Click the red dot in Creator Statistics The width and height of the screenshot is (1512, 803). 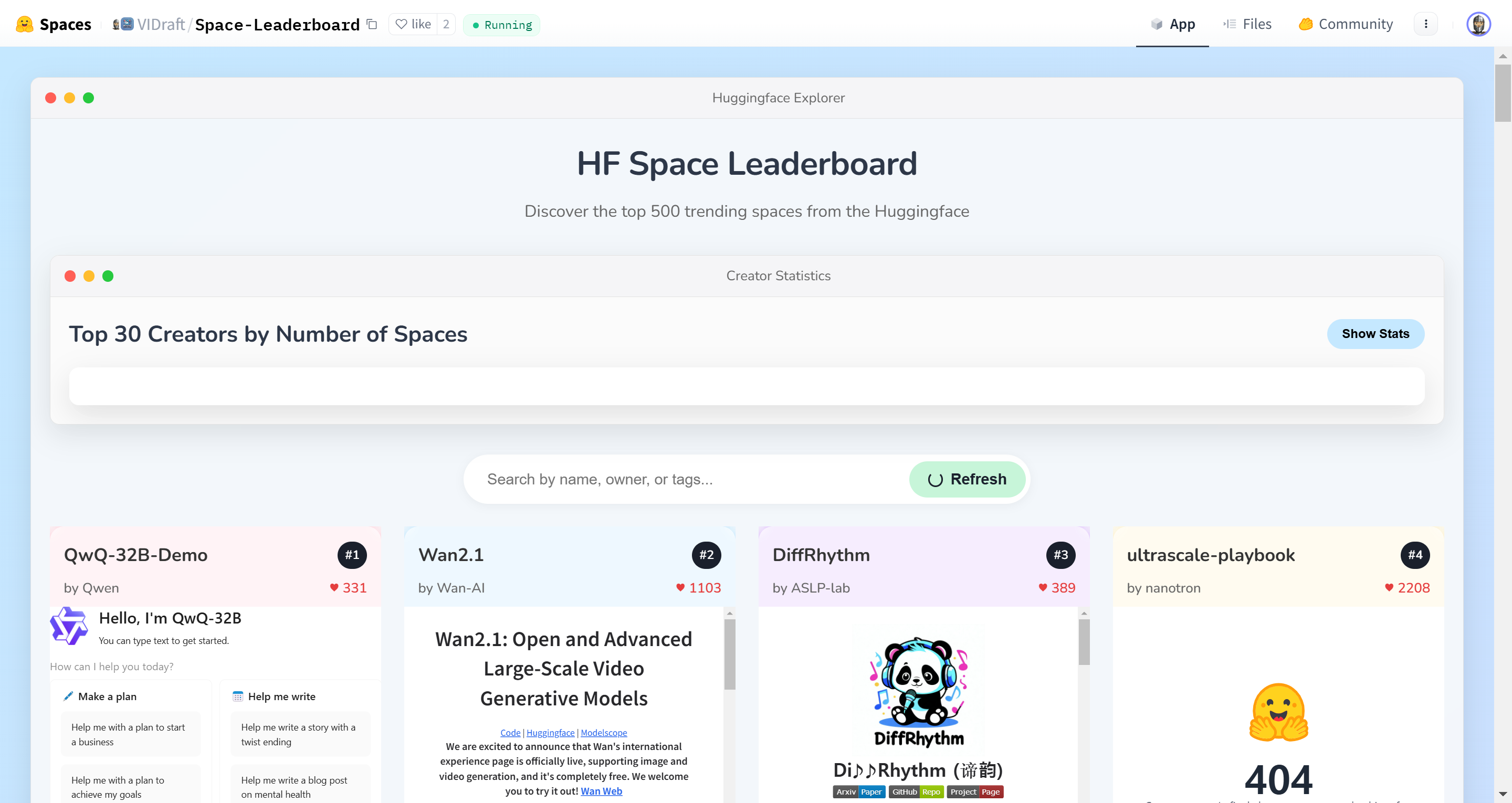70,276
